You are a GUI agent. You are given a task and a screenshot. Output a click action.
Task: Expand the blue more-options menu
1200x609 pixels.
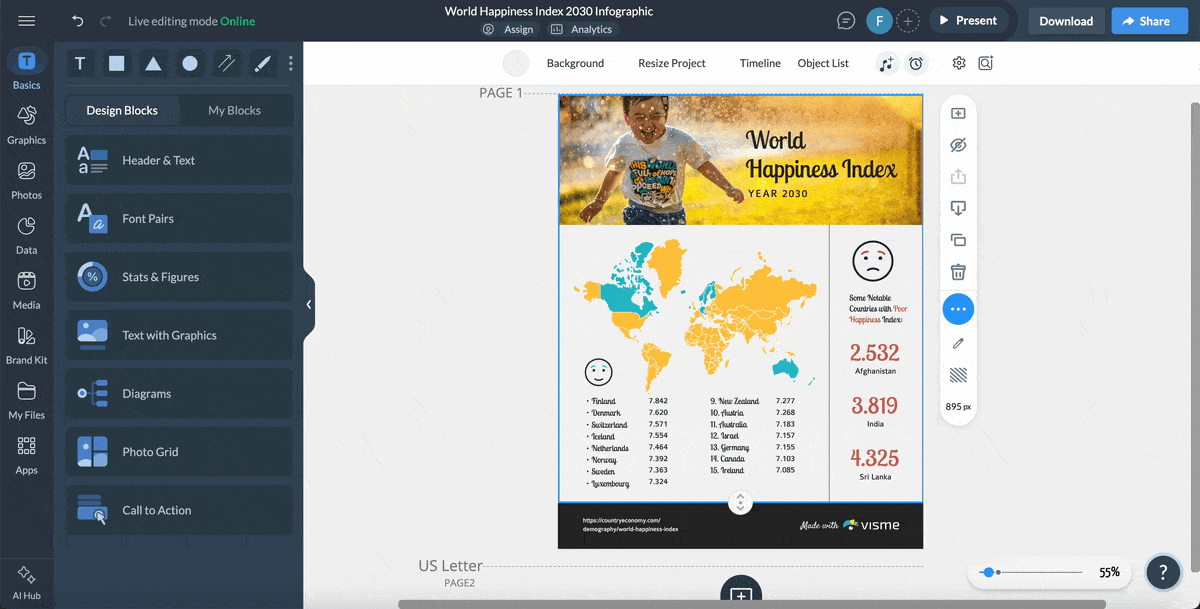tap(958, 309)
